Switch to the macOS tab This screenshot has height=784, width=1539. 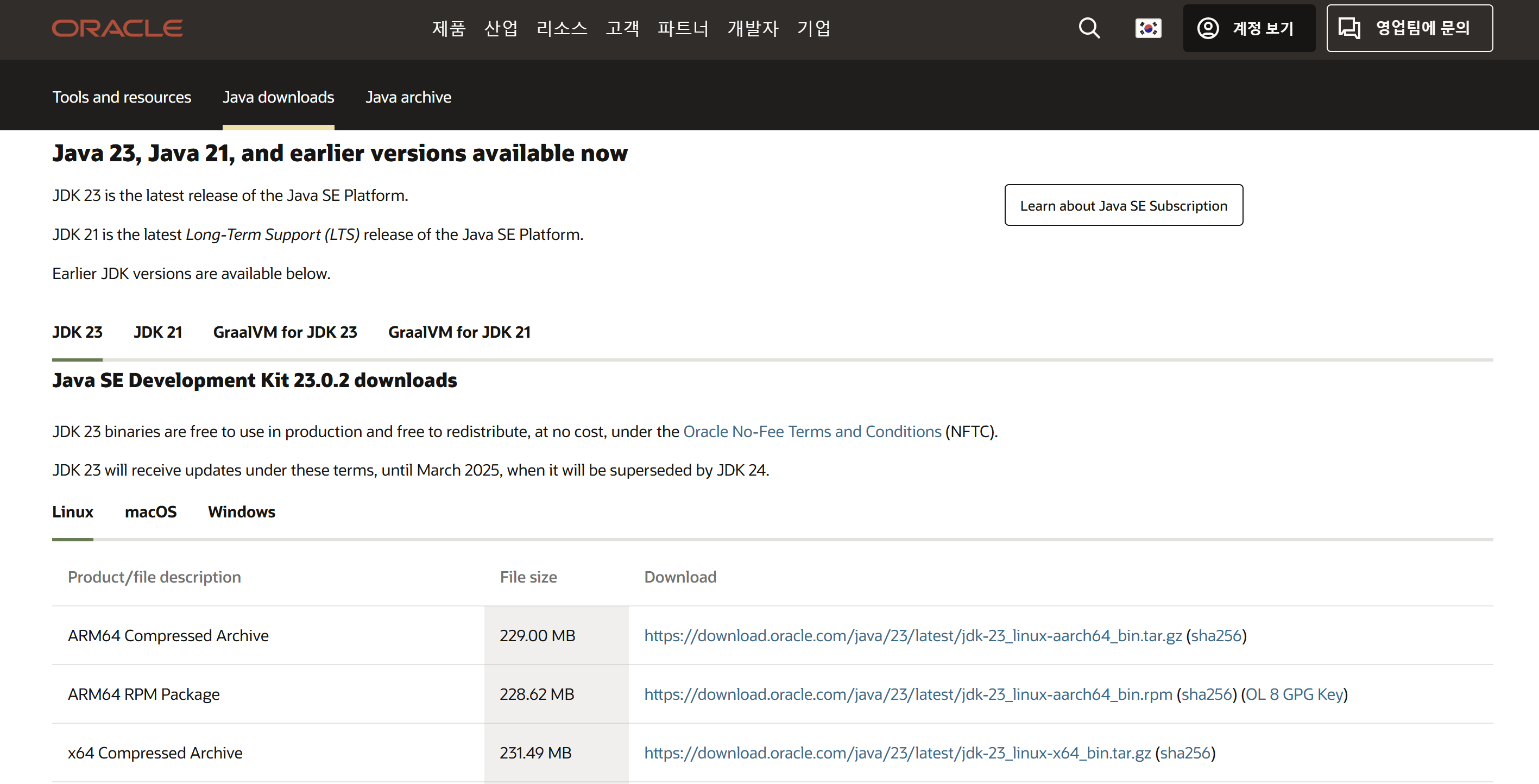coord(150,512)
